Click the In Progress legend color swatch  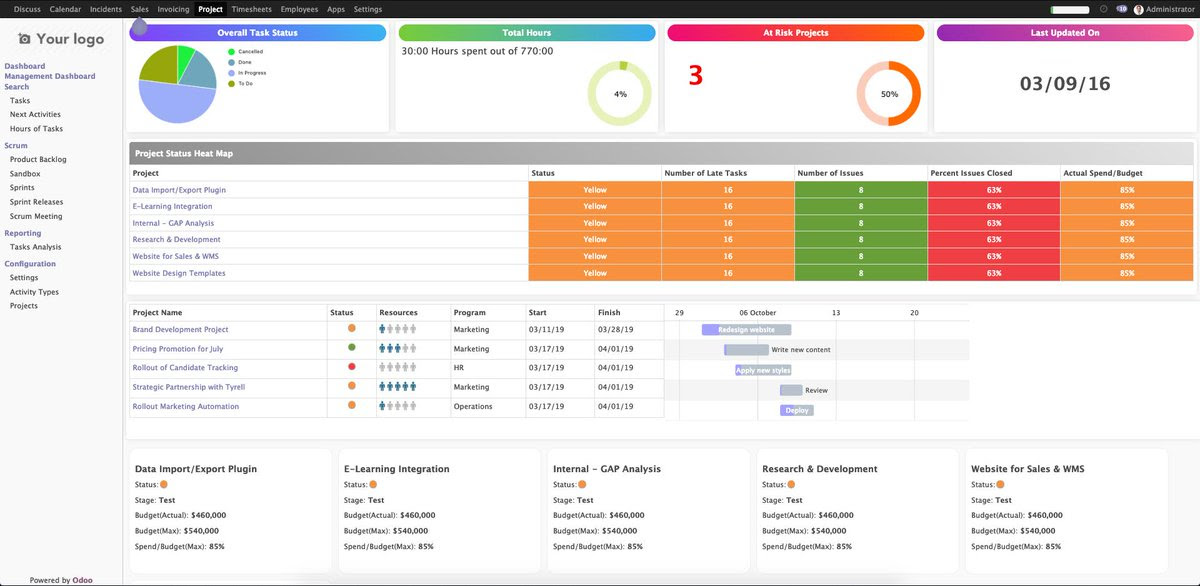coord(231,73)
